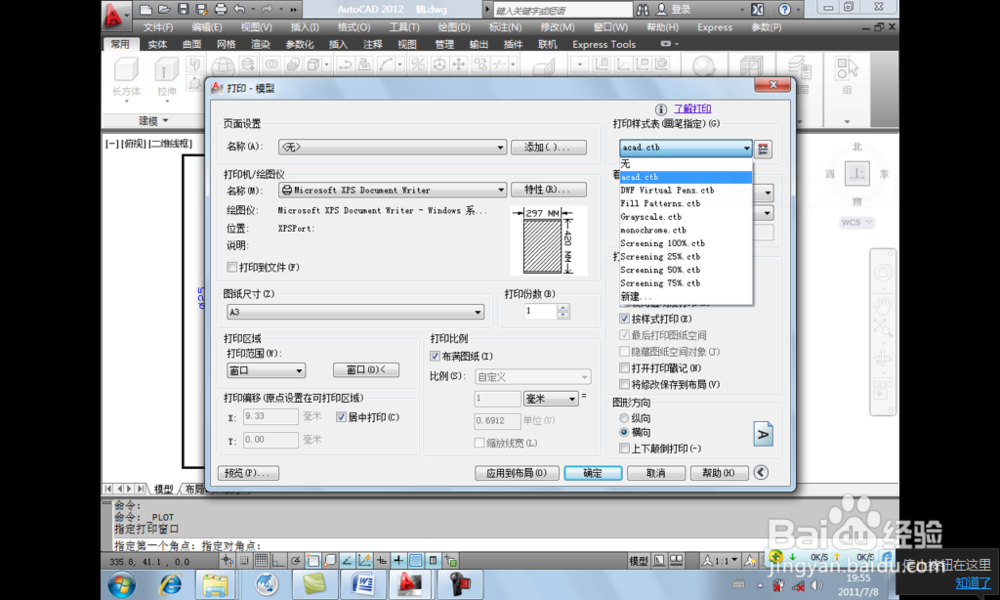The height and width of the screenshot is (600, 1000).
Task: Click 确定 to confirm plot
Action: [592, 473]
